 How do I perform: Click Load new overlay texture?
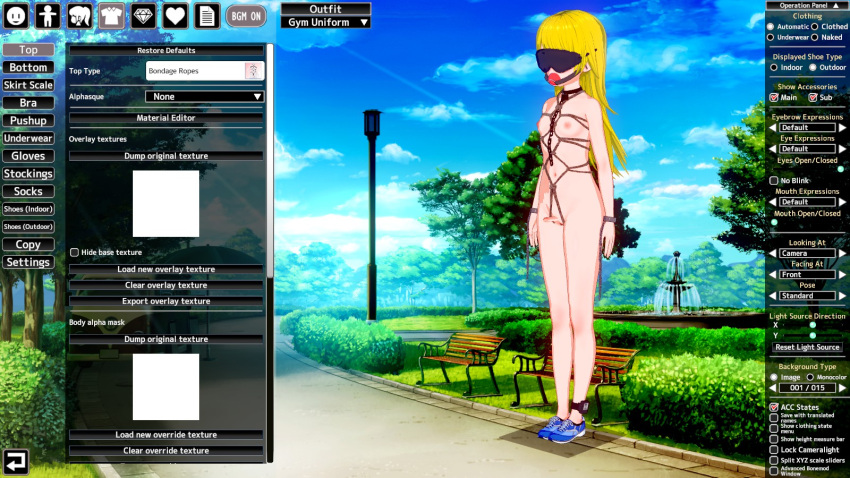click(x=166, y=269)
